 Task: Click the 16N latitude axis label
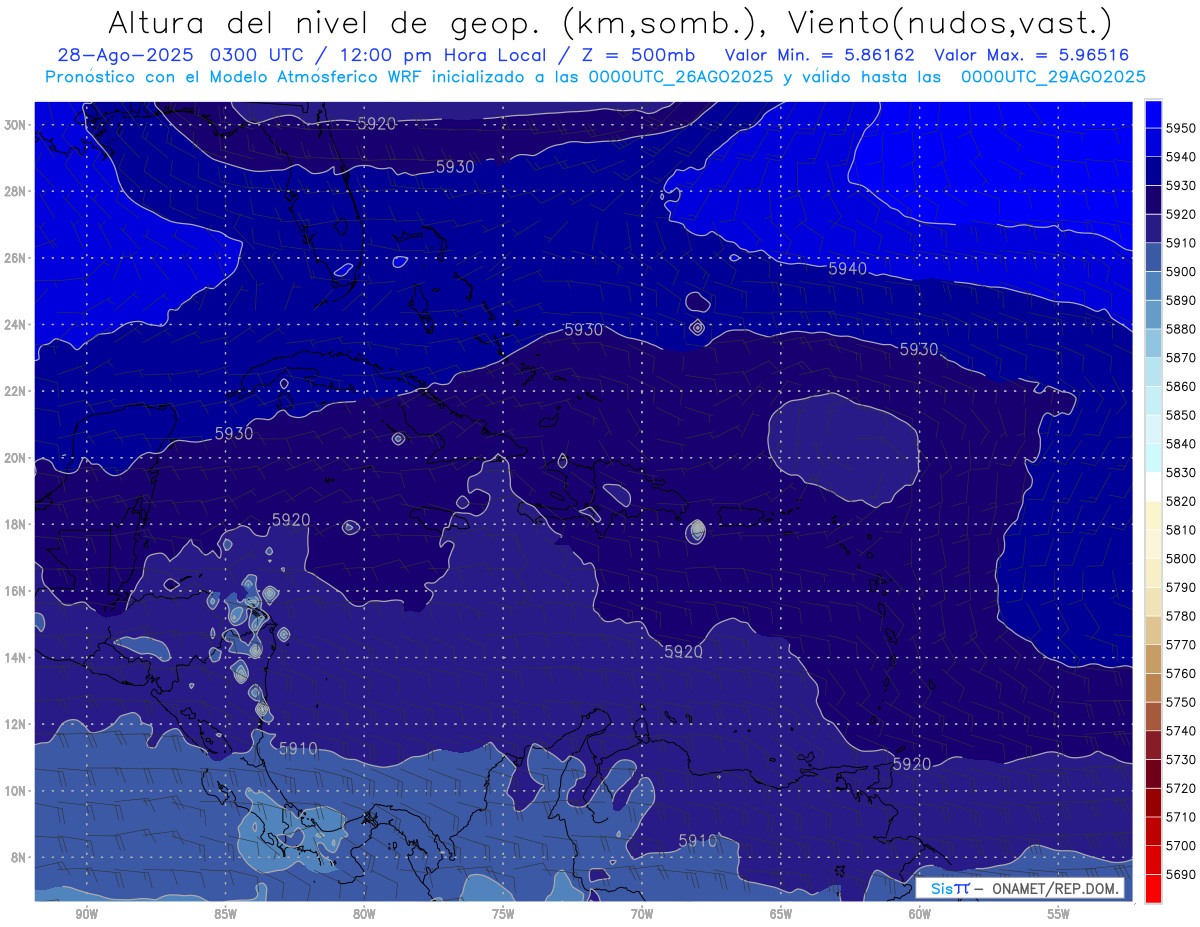17,591
